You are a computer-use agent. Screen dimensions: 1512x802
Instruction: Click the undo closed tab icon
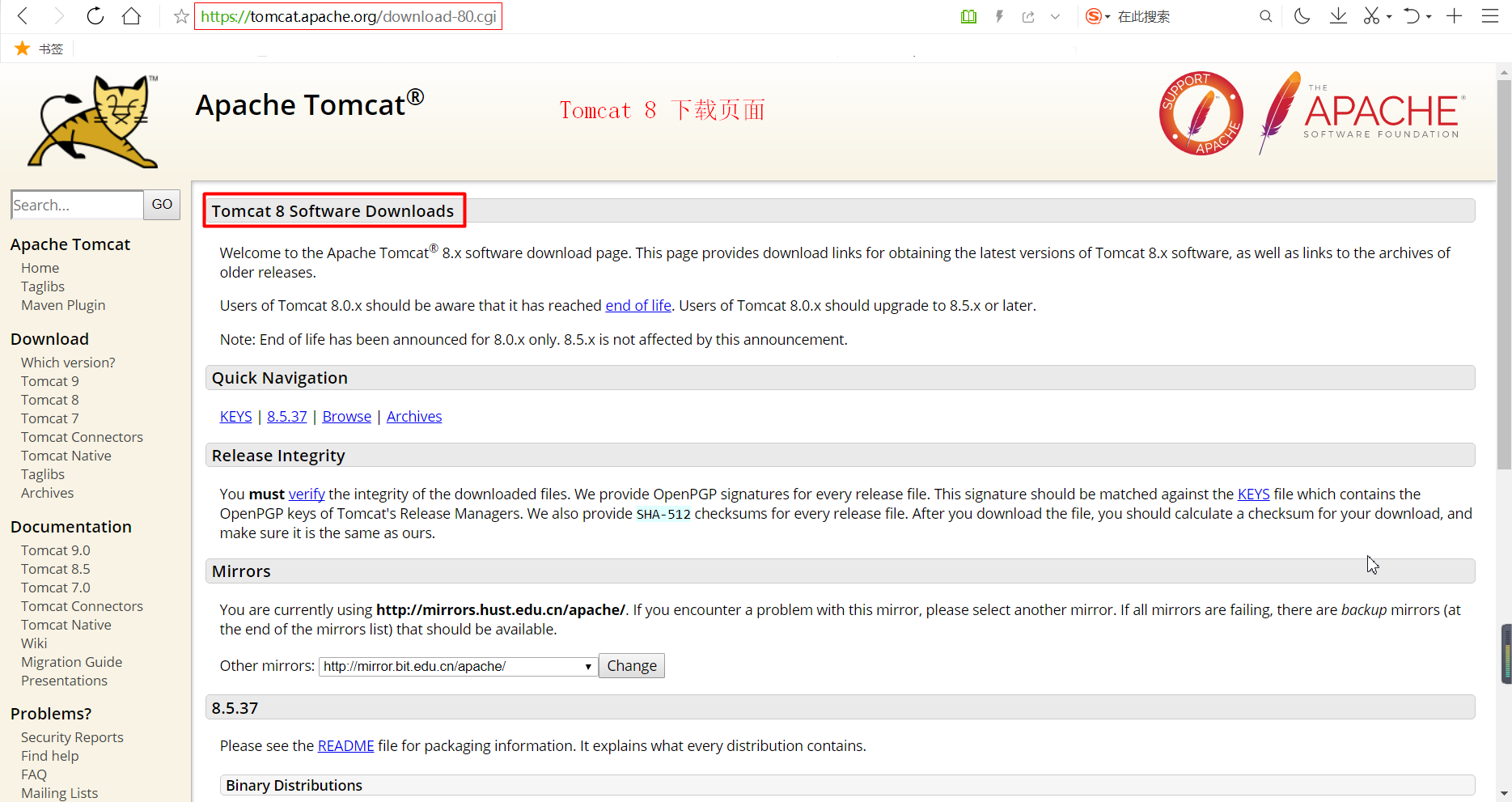coord(1412,16)
